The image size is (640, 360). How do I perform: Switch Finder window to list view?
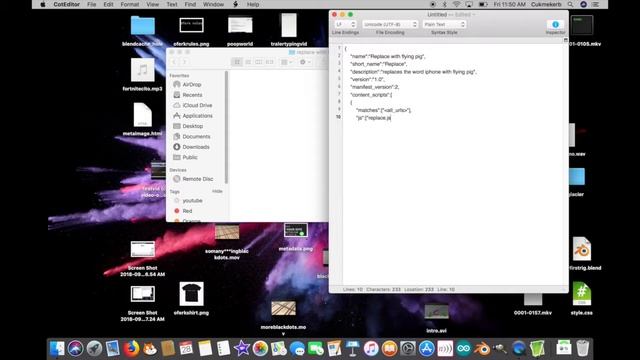coord(248,62)
